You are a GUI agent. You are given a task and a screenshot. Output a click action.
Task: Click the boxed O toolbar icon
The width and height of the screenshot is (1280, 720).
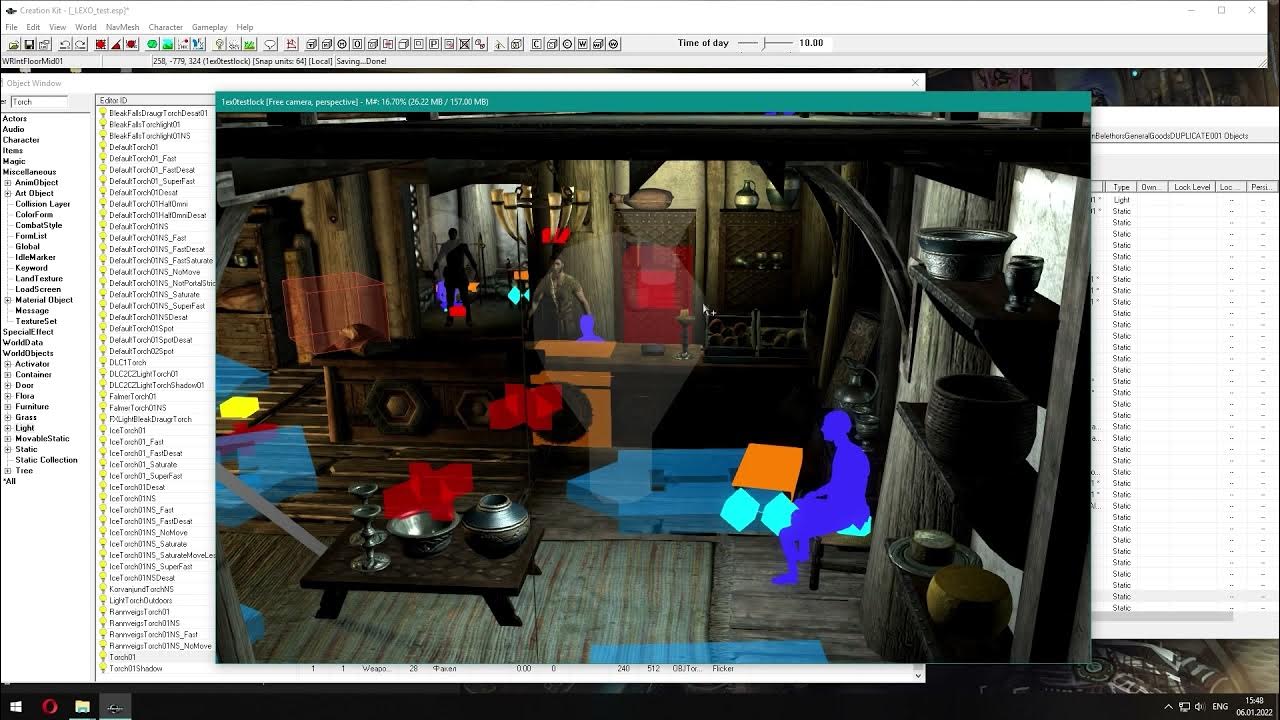click(x=357, y=44)
